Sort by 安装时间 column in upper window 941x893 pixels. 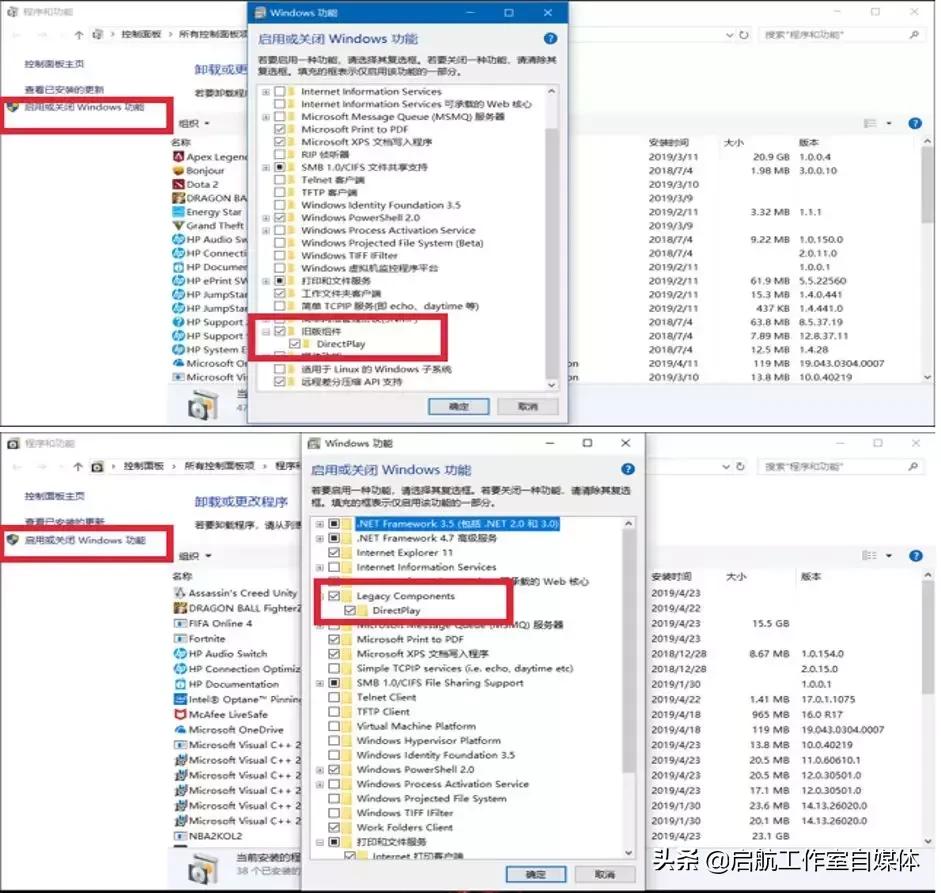click(x=669, y=143)
